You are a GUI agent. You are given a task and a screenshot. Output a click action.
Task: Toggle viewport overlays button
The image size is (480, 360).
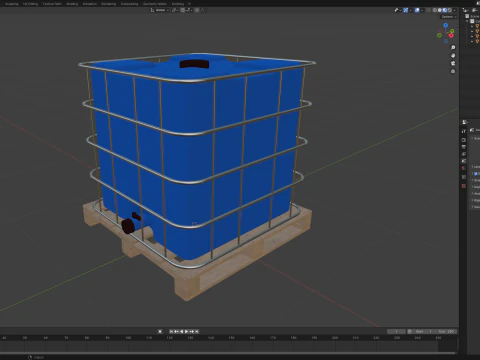click(x=417, y=10)
